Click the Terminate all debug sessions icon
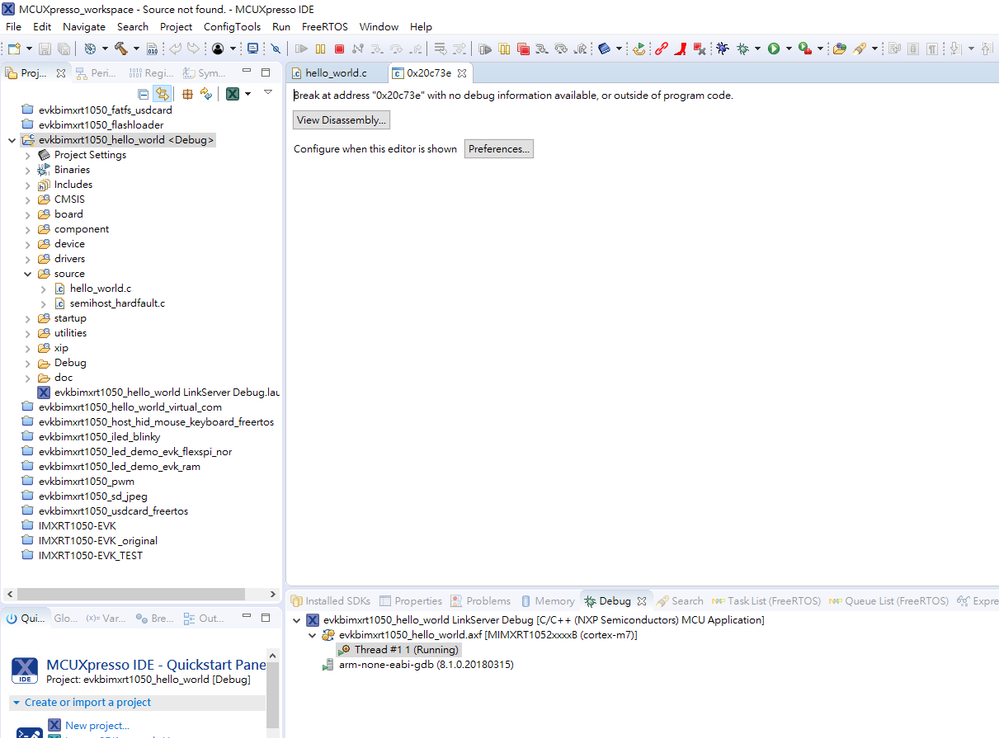 (523, 48)
